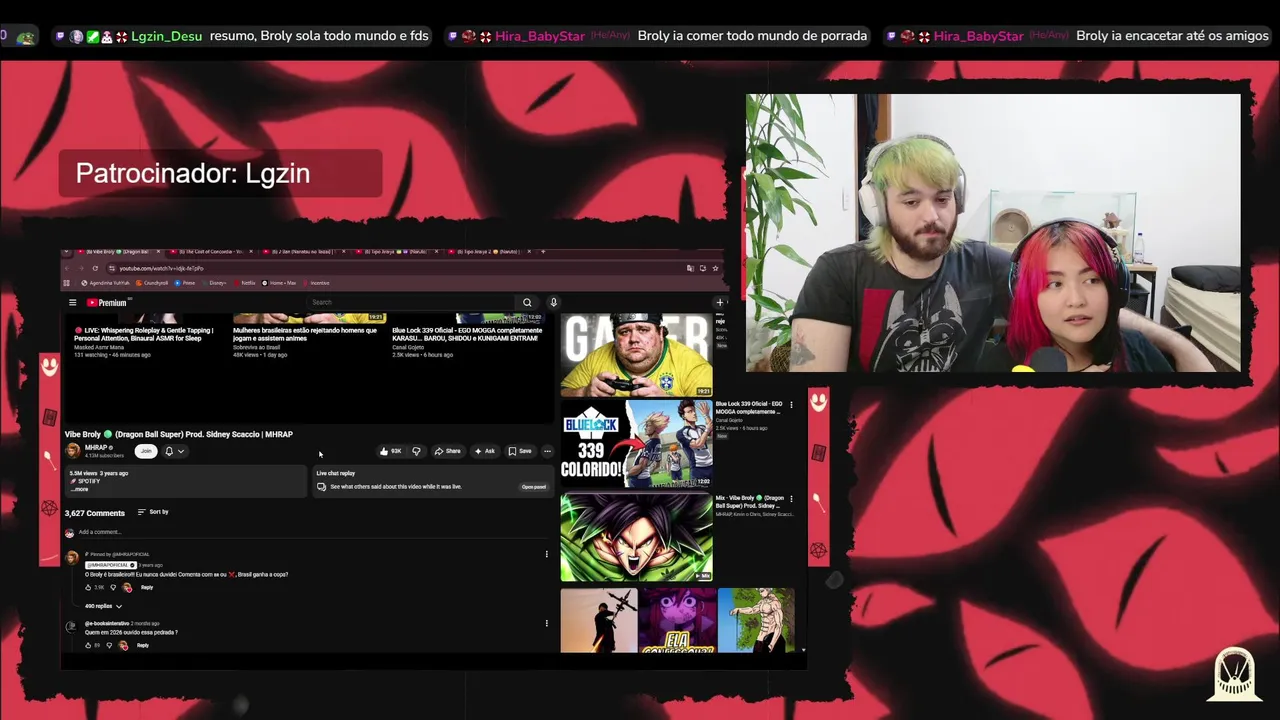Switch to The Cost of Concordia tab
The width and height of the screenshot is (1280, 720).
click(x=212, y=251)
